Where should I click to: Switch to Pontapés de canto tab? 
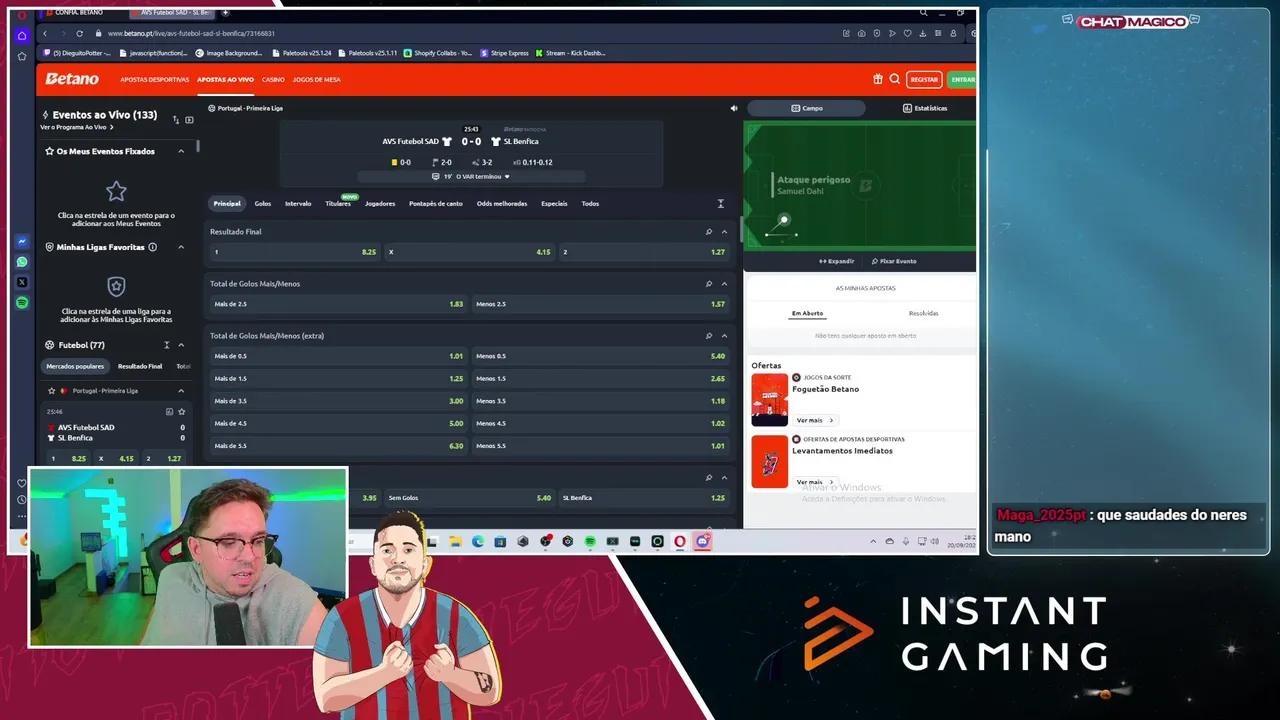(x=436, y=204)
